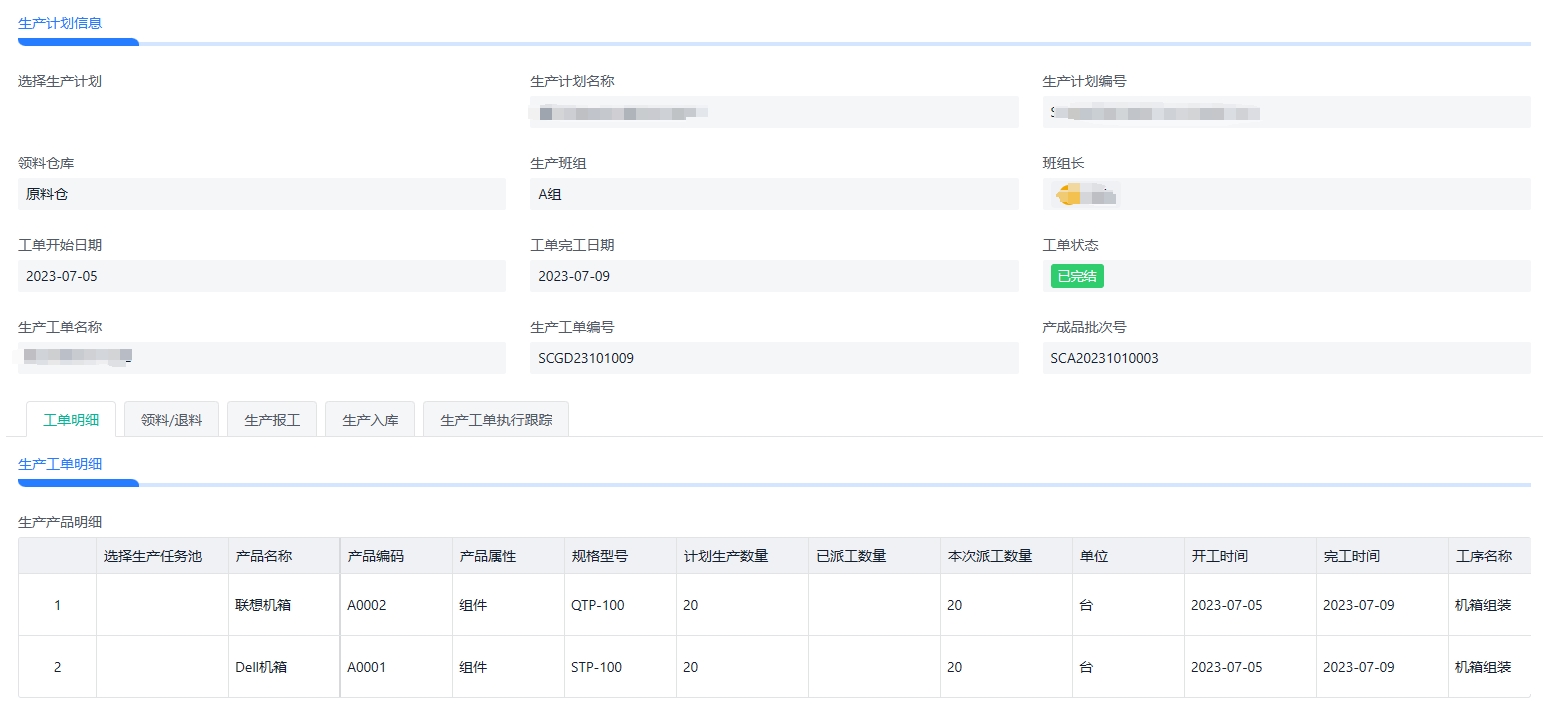Click the 领料仓库 field showing 原料仓
The width and height of the screenshot is (1553, 714).
(261, 194)
